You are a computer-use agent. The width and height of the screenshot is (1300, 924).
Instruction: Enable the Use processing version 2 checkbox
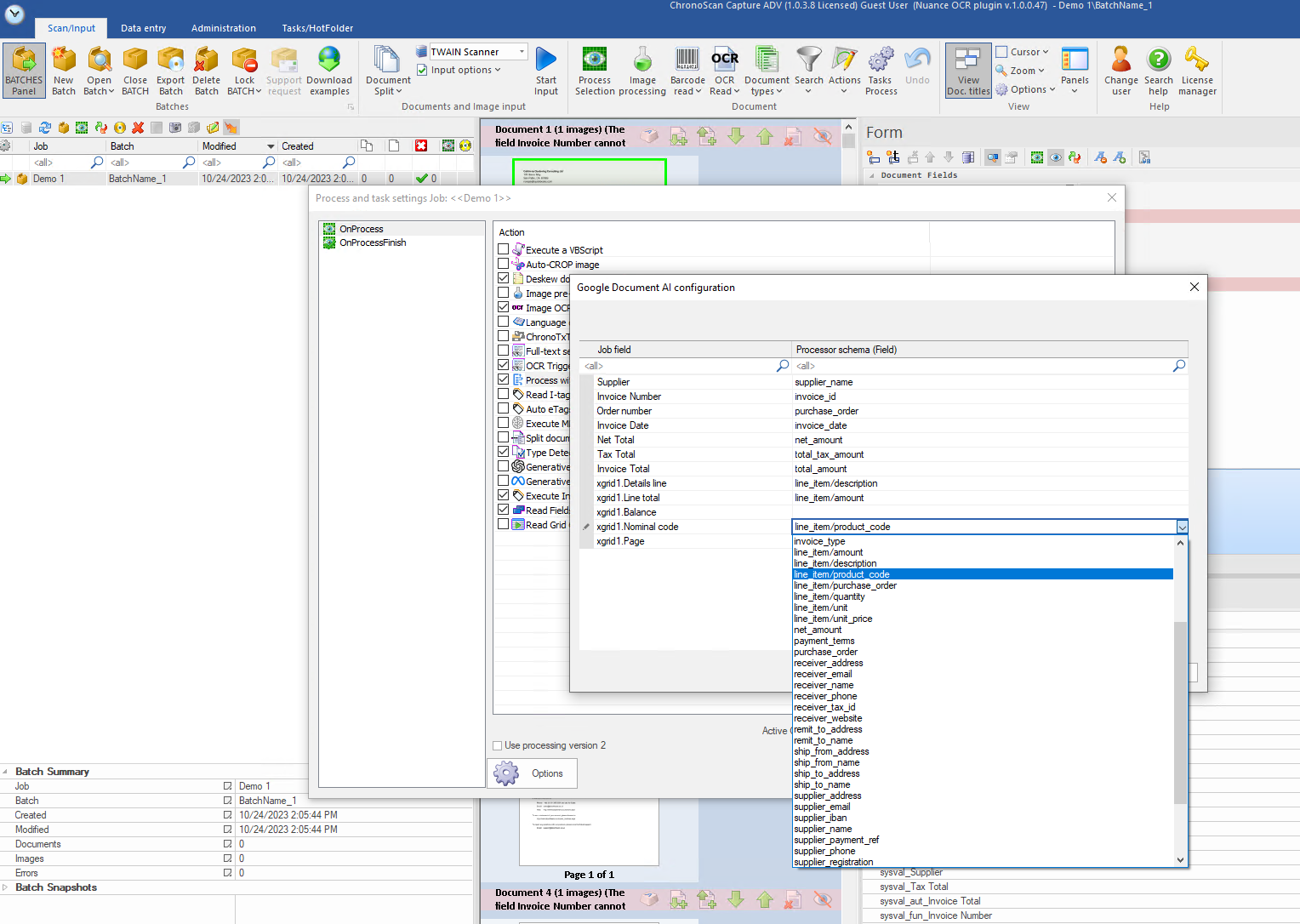[498, 746]
